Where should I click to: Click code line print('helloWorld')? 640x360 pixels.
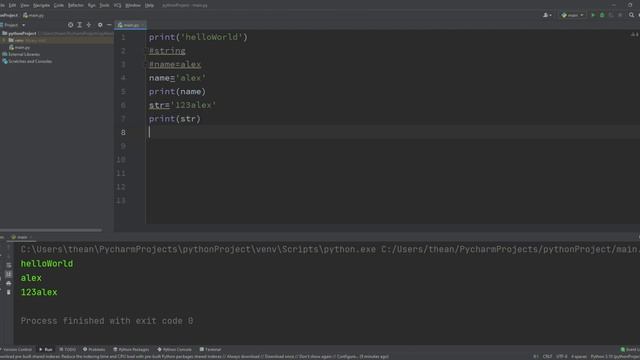point(198,37)
